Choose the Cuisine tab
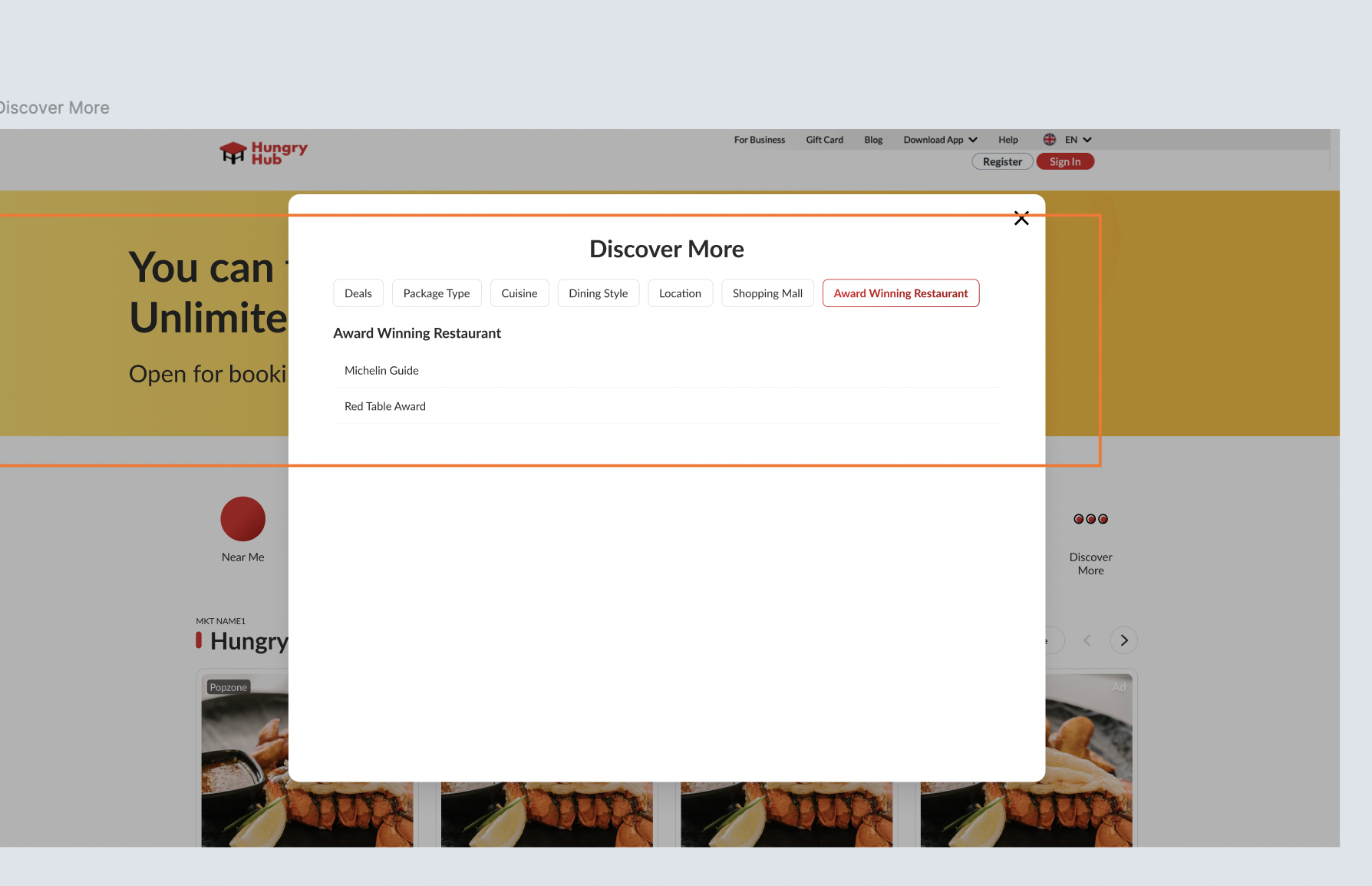The width and height of the screenshot is (1372, 886). (519, 293)
